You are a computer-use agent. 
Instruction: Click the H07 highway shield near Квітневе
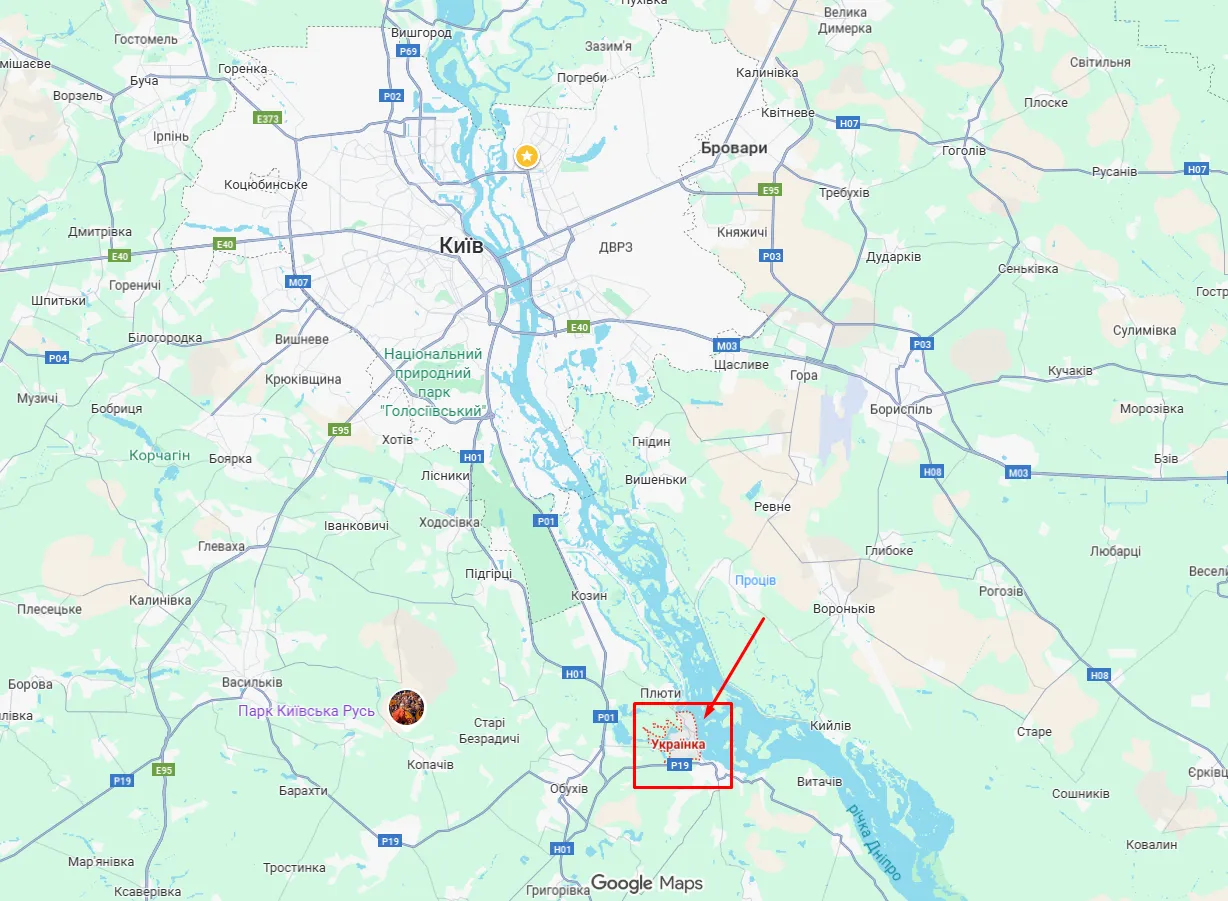849,123
